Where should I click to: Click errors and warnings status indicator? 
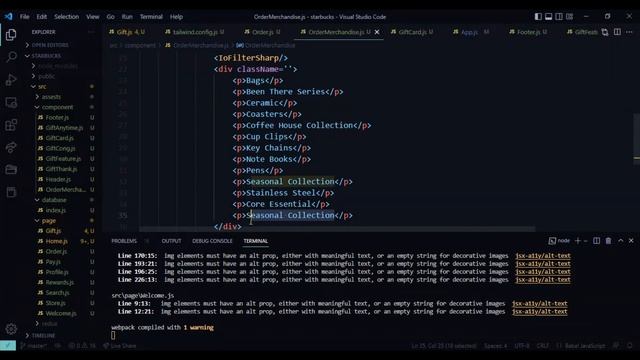pyautogui.click(x=82, y=346)
